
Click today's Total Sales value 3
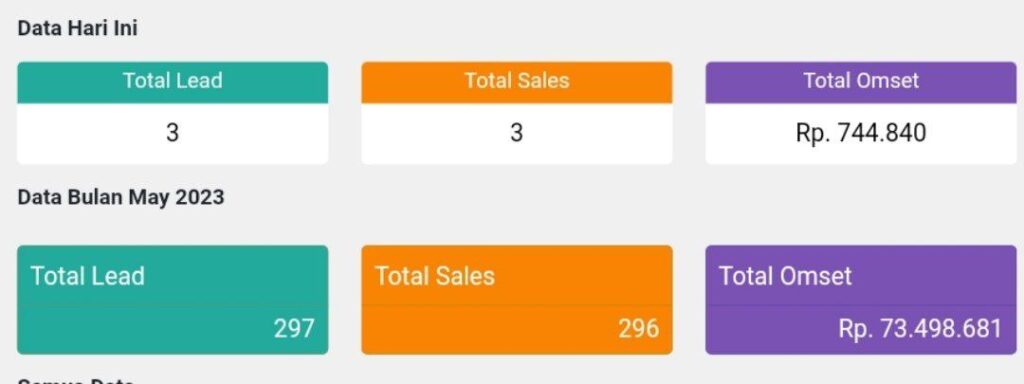point(517,133)
